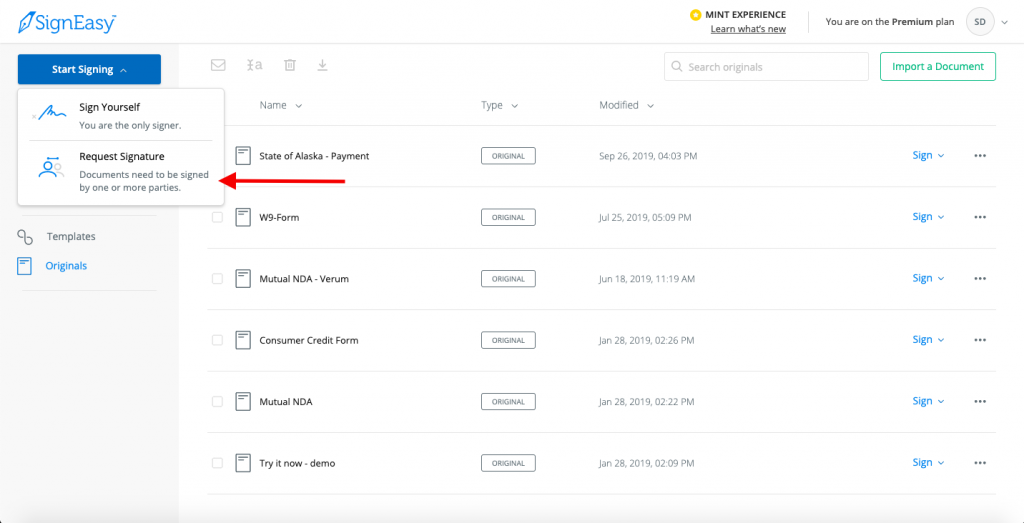Open the State of Alaska - Payment document name
Image resolution: width=1024 pixels, height=523 pixels.
314,156
